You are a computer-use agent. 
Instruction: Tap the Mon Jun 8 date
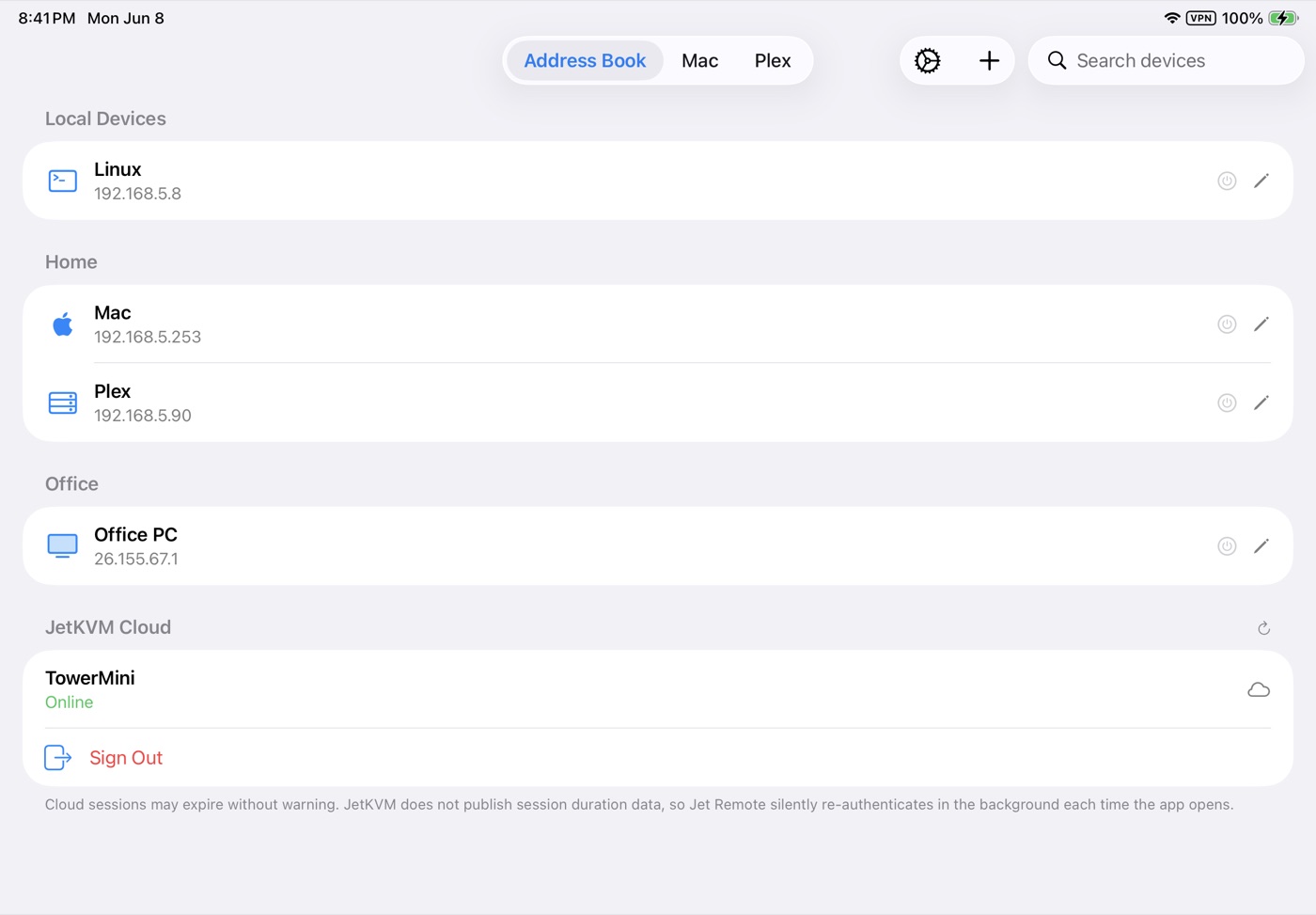click(126, 18)
